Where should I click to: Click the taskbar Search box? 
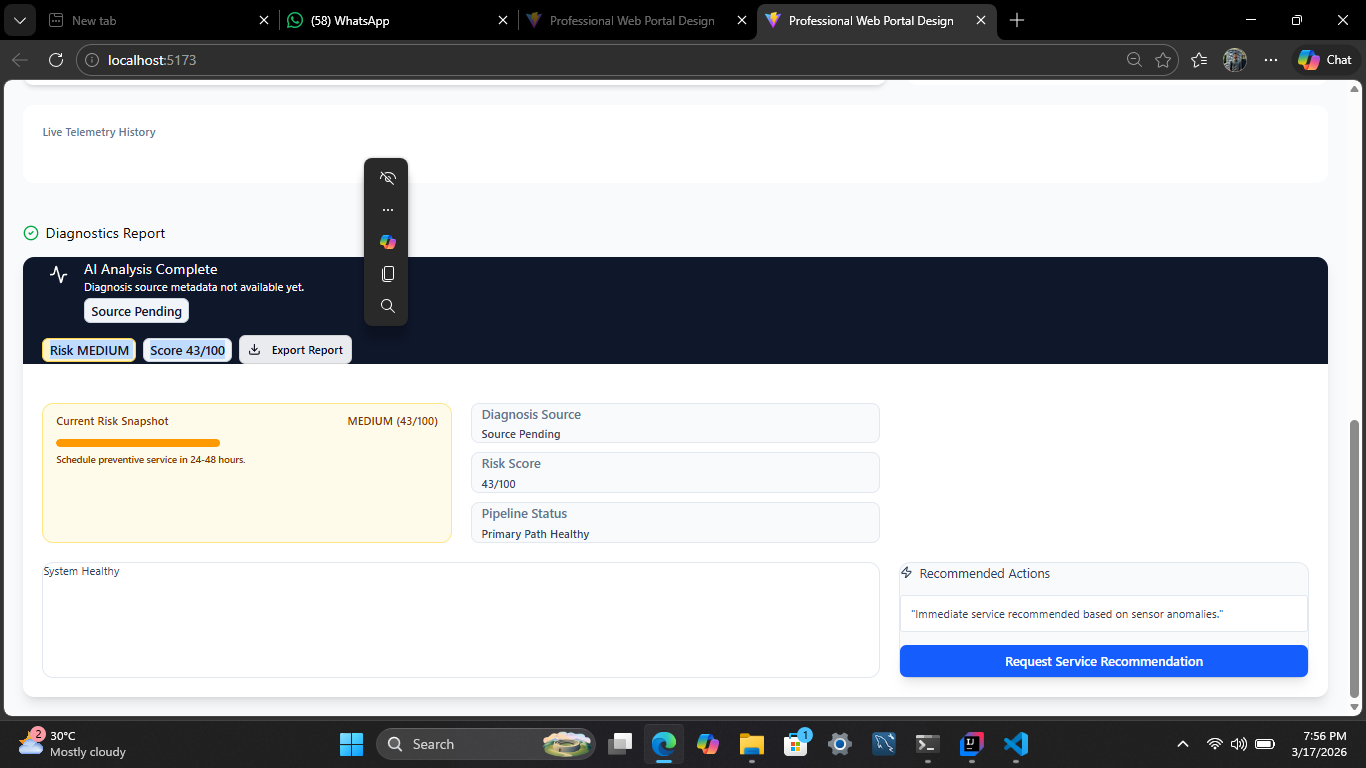point(486,744)
